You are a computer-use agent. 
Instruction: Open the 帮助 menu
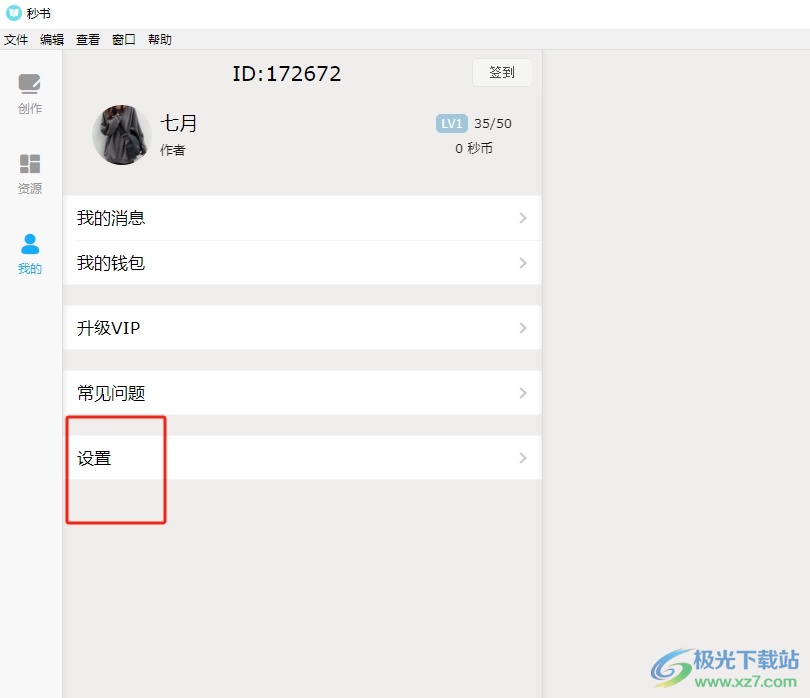[160, 40]
